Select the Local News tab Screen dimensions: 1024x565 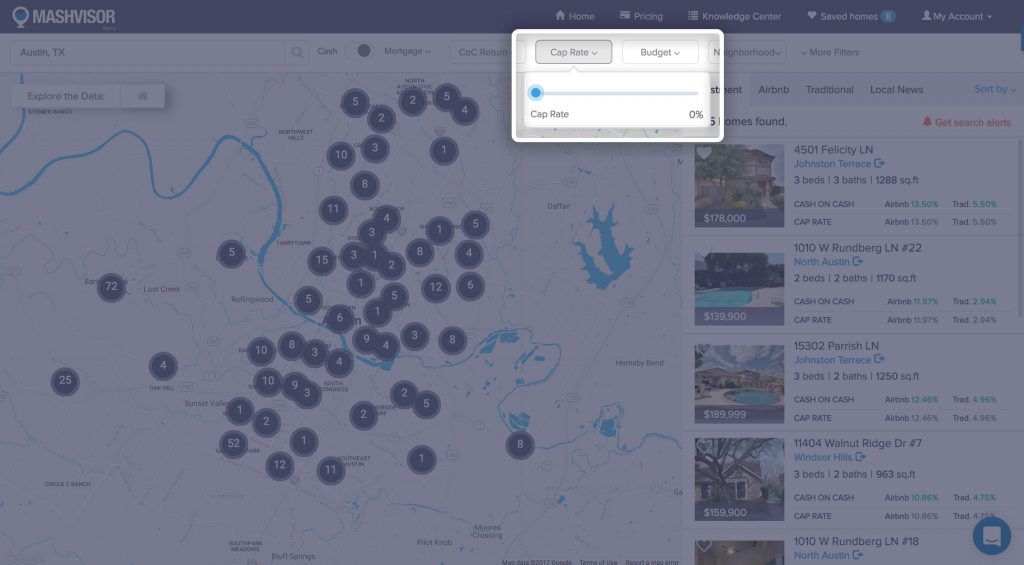pos(896,90)
